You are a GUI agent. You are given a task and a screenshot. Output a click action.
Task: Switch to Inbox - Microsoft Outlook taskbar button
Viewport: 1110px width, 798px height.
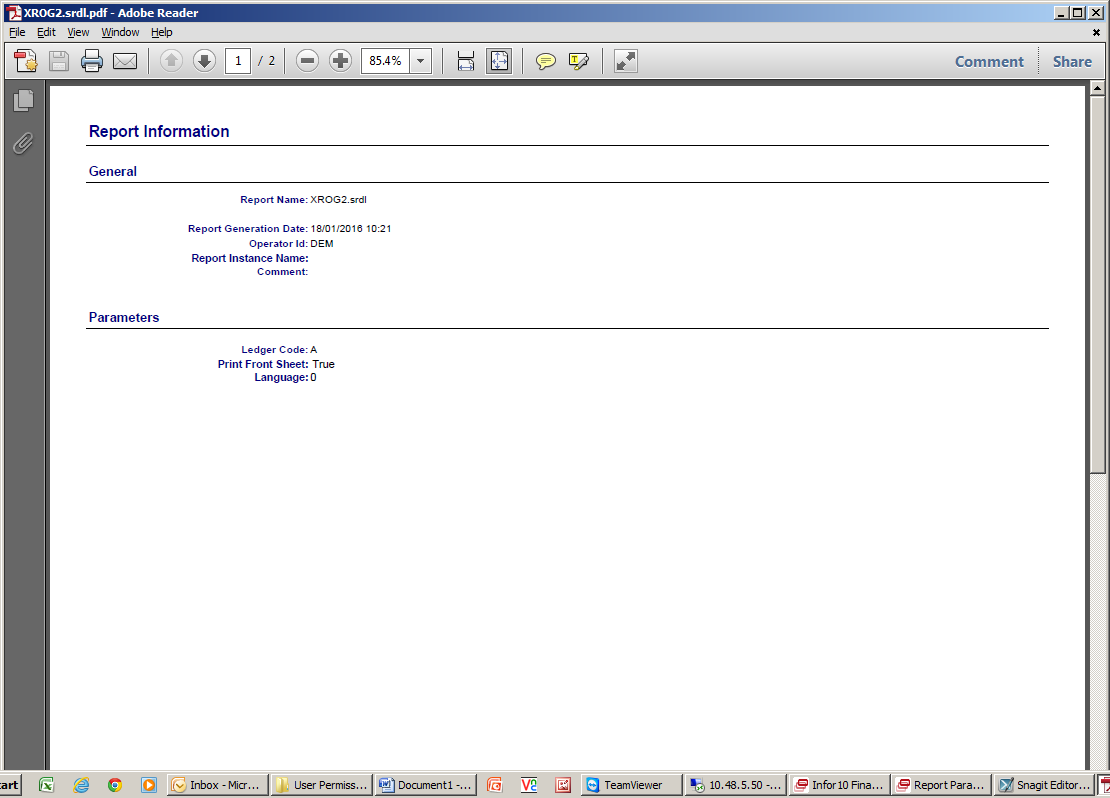(218, 785)
